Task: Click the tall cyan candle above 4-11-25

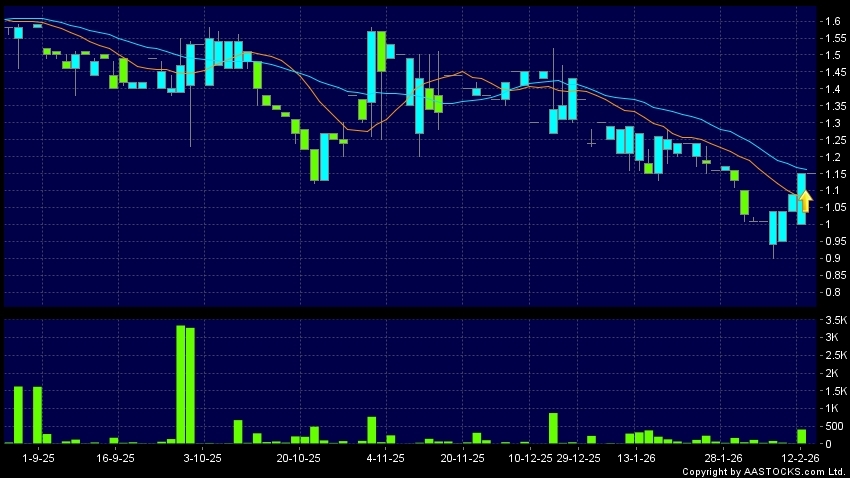Action: pyautogui.click(x=372, y=66)
